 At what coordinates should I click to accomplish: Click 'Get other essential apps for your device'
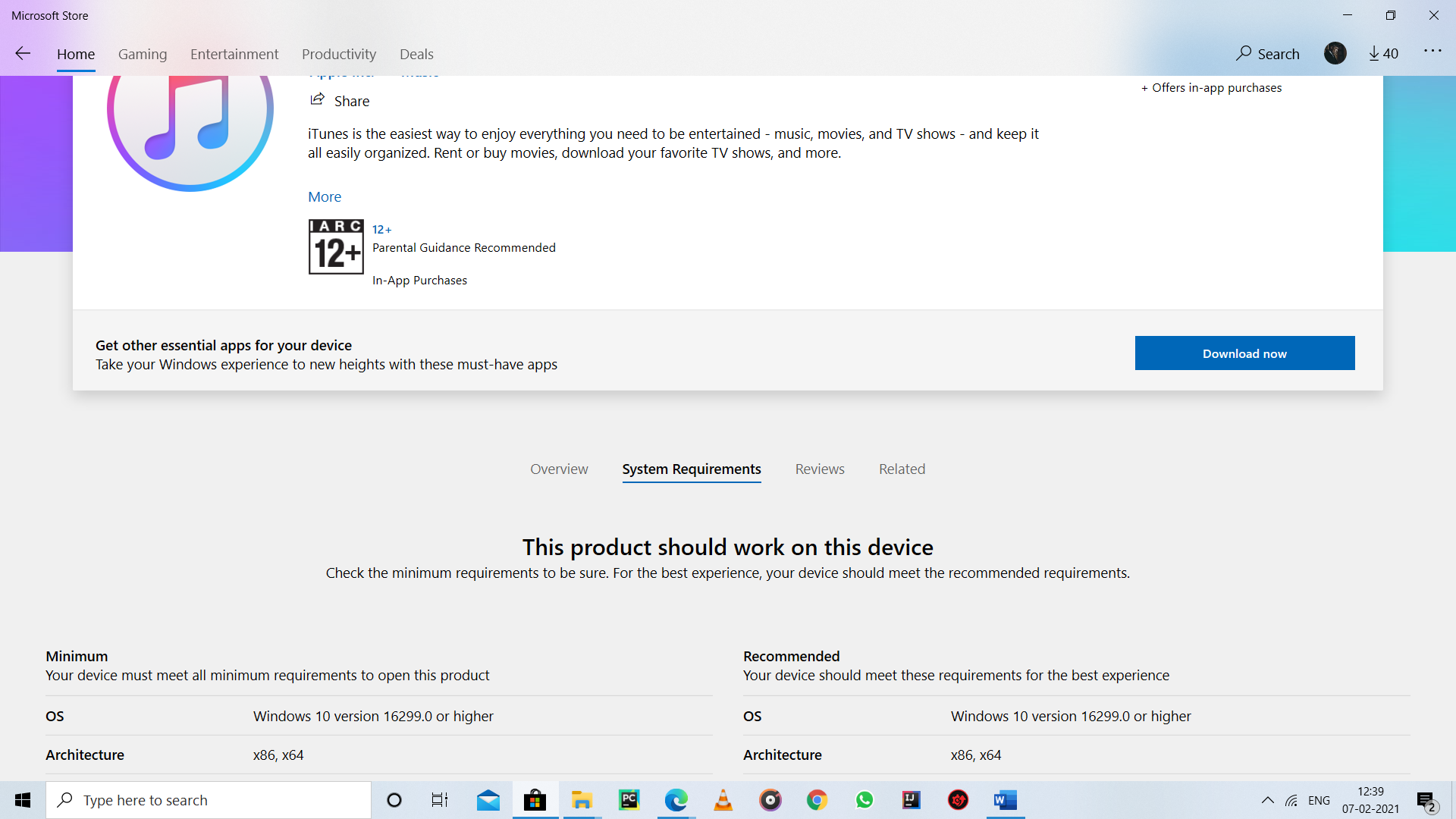point(224,345)
